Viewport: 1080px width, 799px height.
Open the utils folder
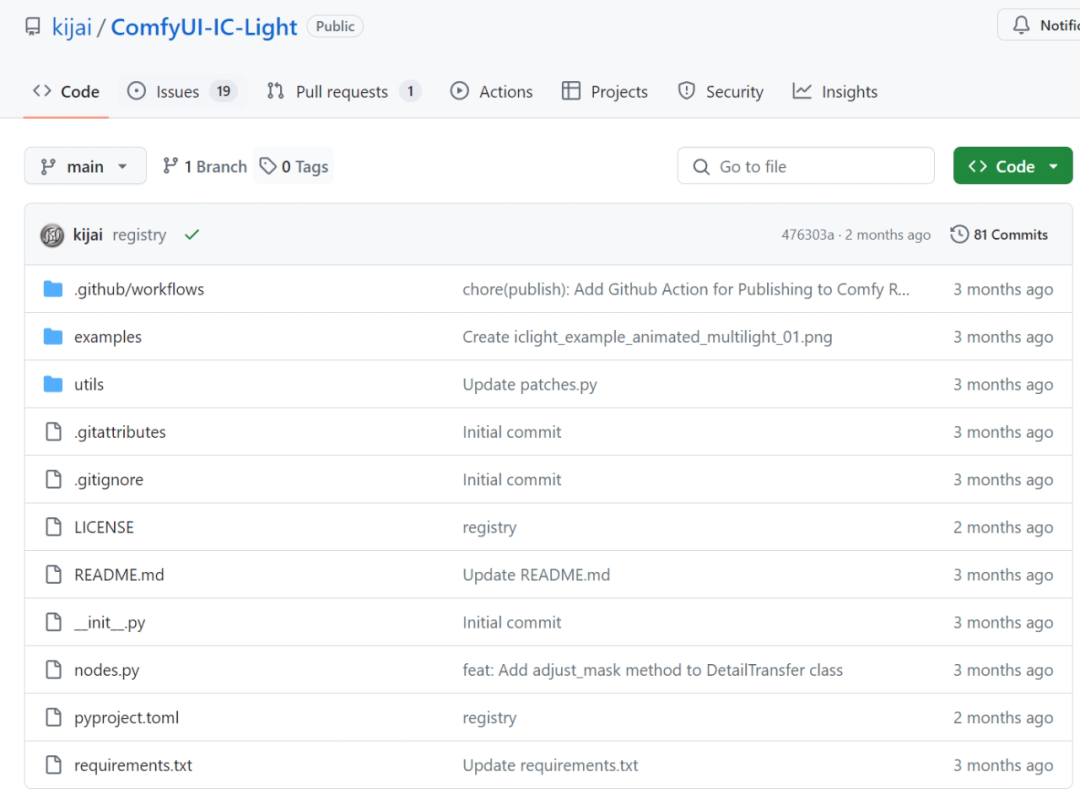coord(89,384)
